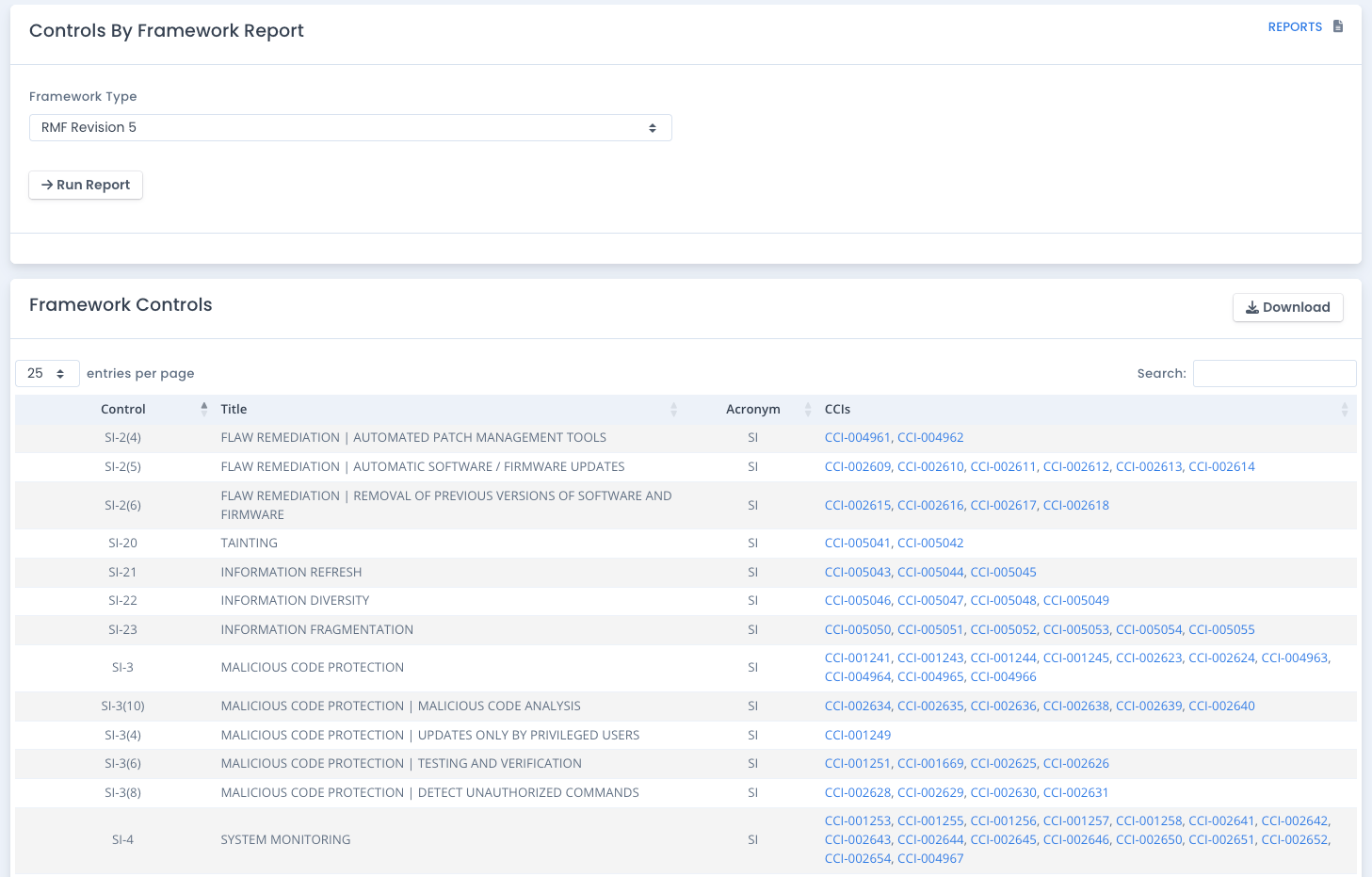Click the sort arrows on the Control column

pos(203,409)
